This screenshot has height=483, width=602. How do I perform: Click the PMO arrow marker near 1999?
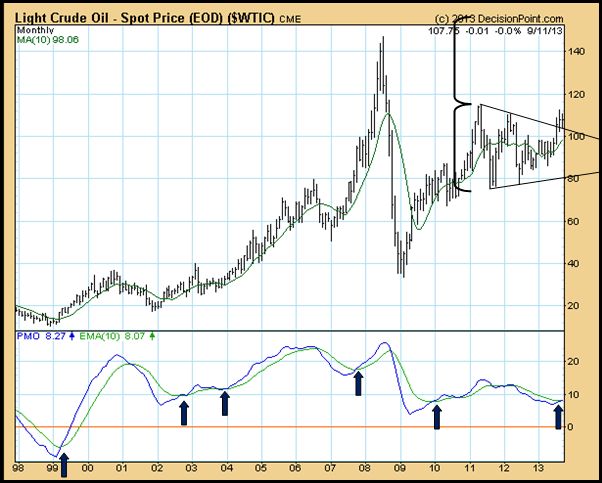[x=65, y=462]
